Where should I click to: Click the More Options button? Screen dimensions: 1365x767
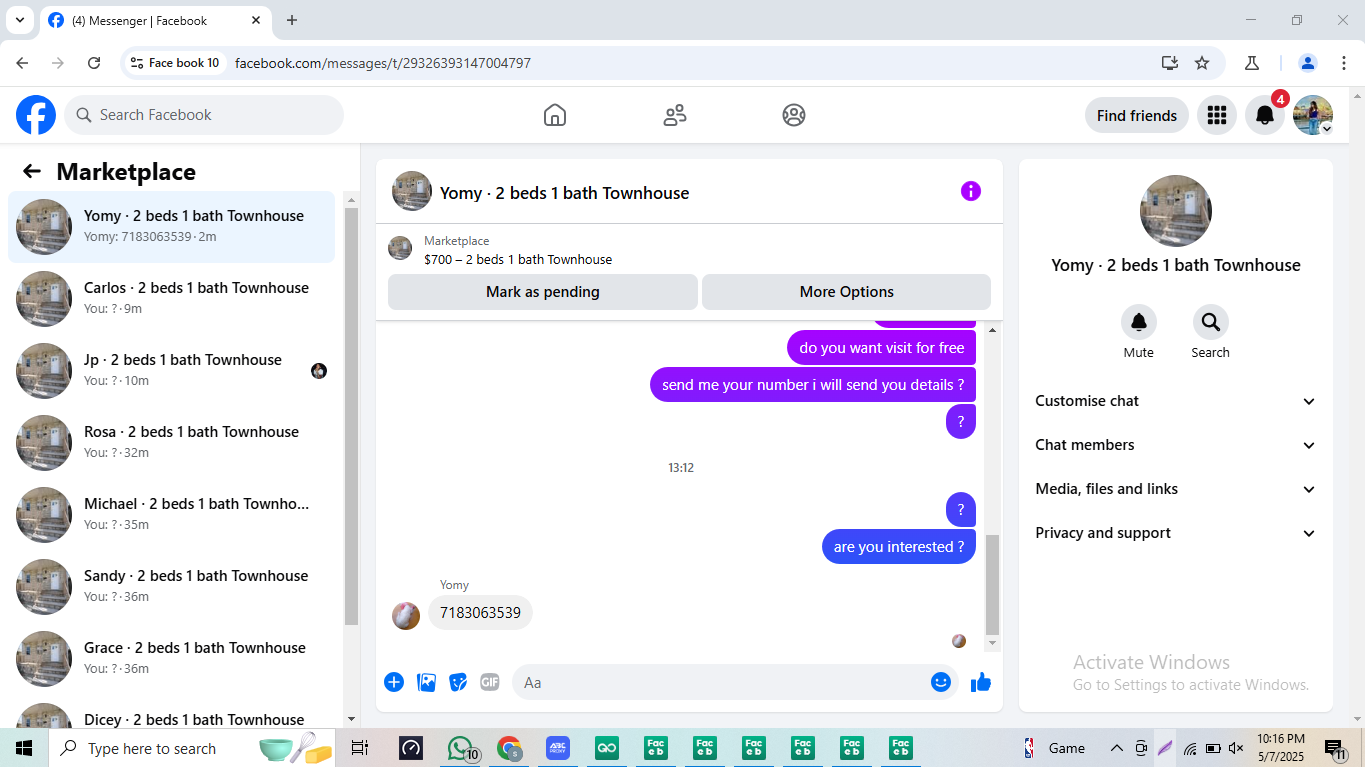pos(847,292)
